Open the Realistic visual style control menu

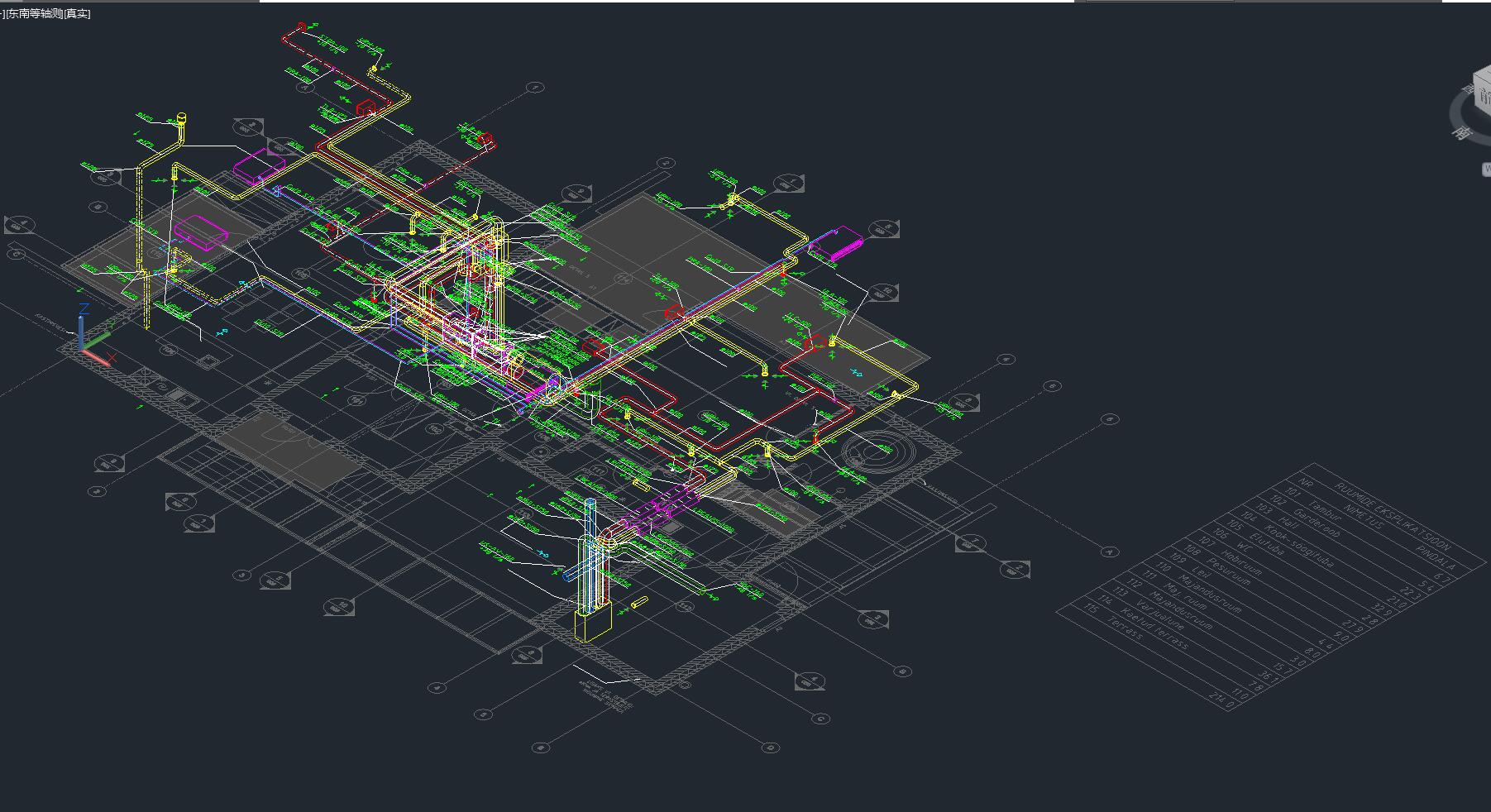pos(78,14)
